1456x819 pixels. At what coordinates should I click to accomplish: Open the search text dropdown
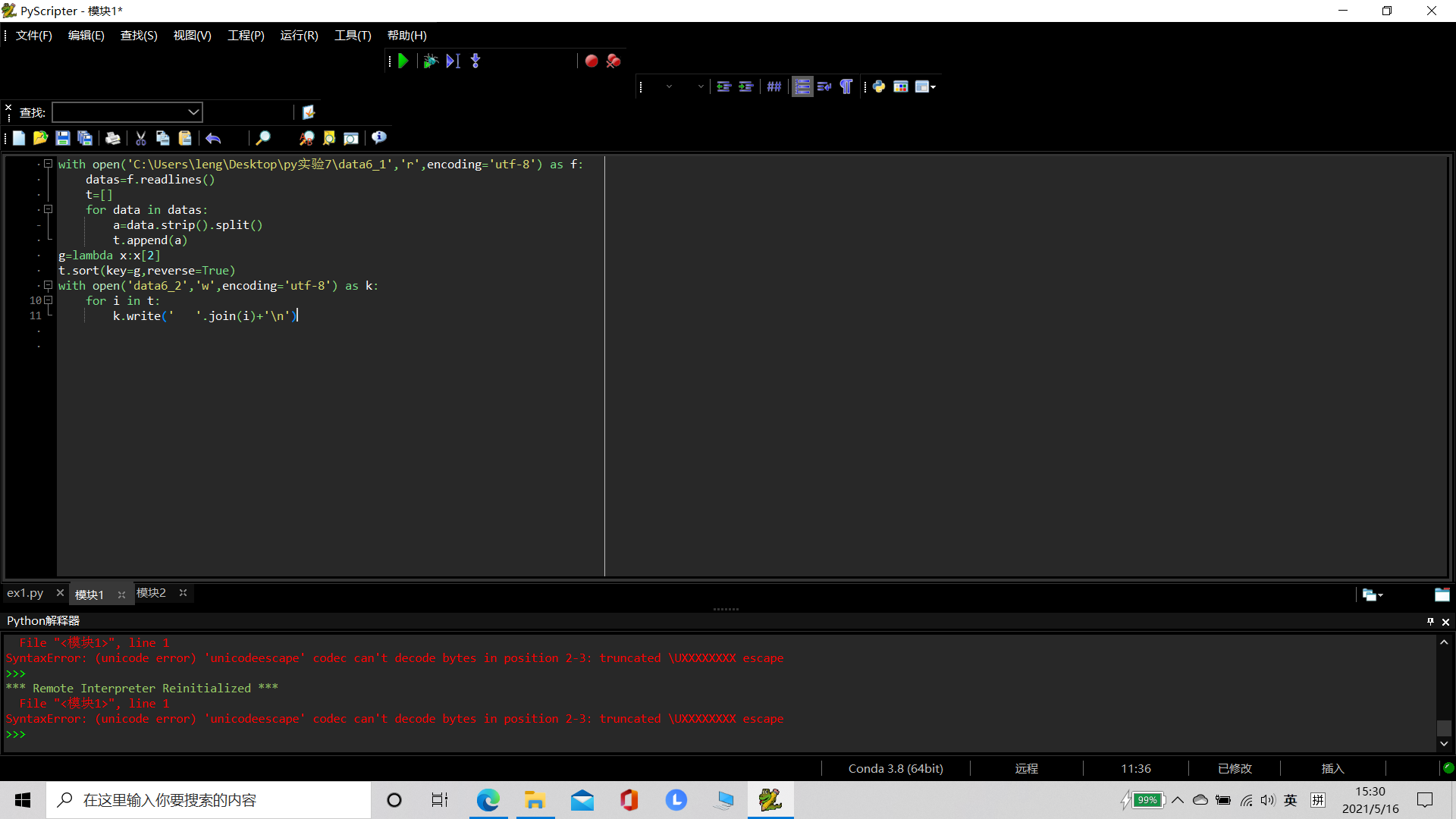[193, 112]
